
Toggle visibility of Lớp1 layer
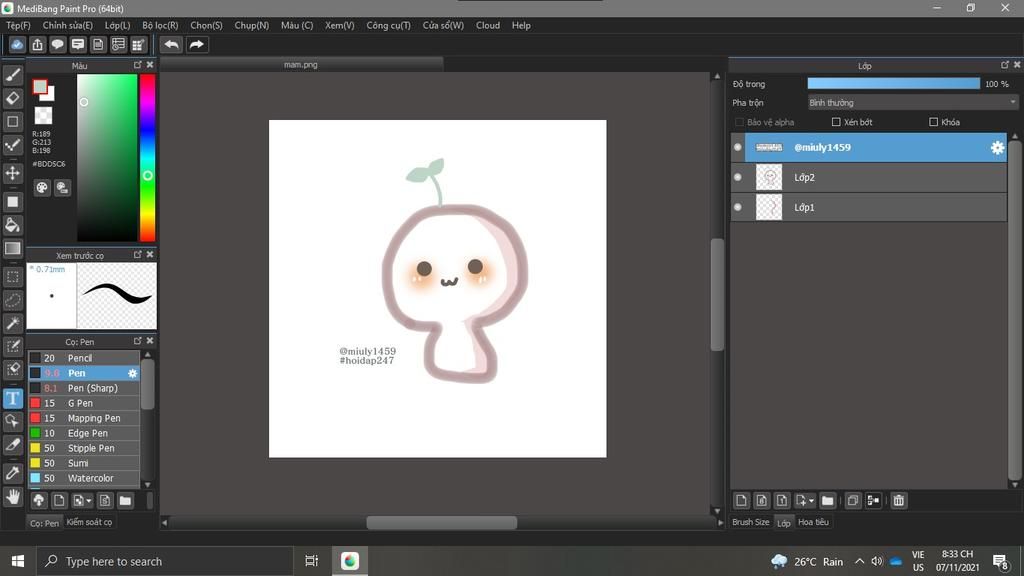tap(738, 207)
